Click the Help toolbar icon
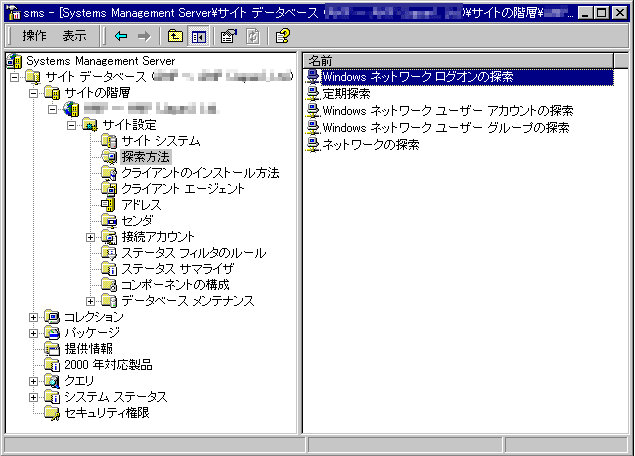This screenshot has width=635, height=456. click(x=282, y=36)
